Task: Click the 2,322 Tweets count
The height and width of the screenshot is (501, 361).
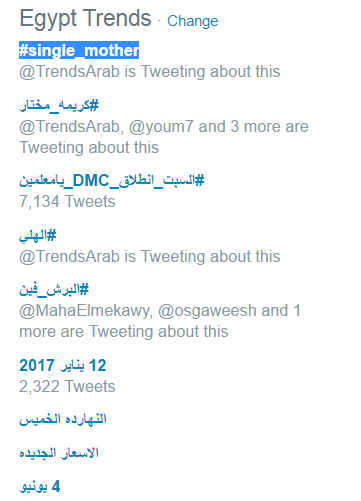Action: 67,386
